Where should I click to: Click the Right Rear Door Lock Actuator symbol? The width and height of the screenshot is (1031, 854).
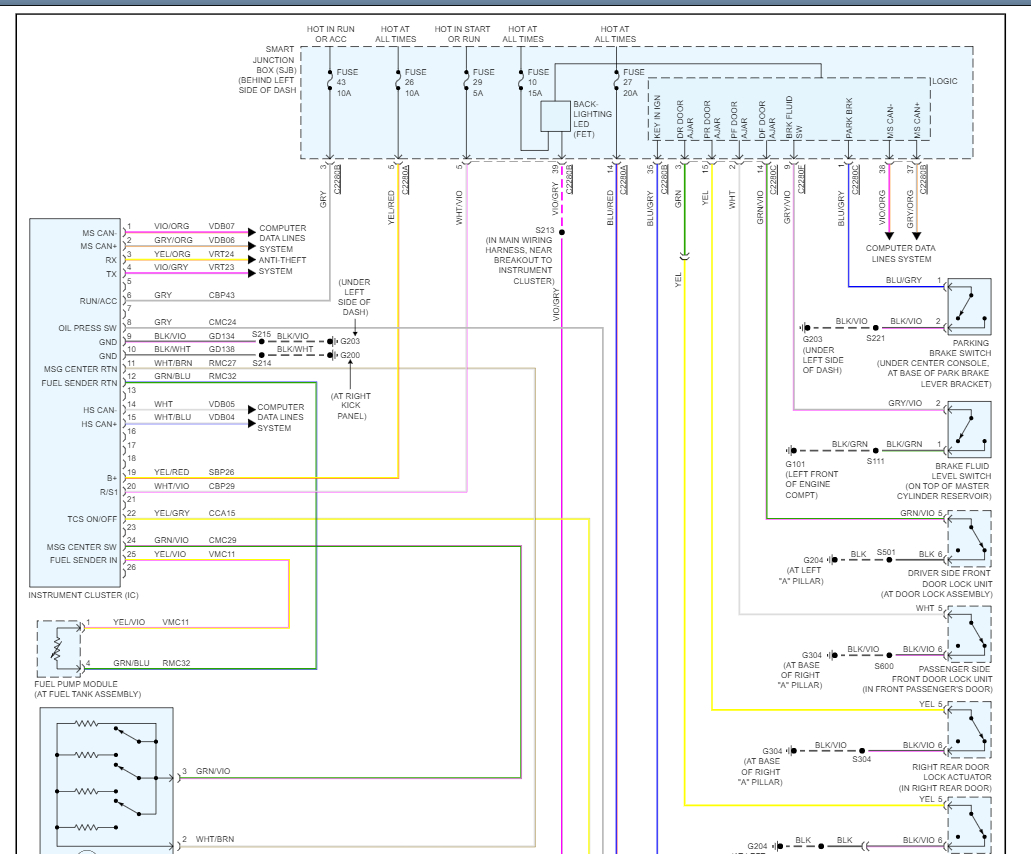[968, 729]
